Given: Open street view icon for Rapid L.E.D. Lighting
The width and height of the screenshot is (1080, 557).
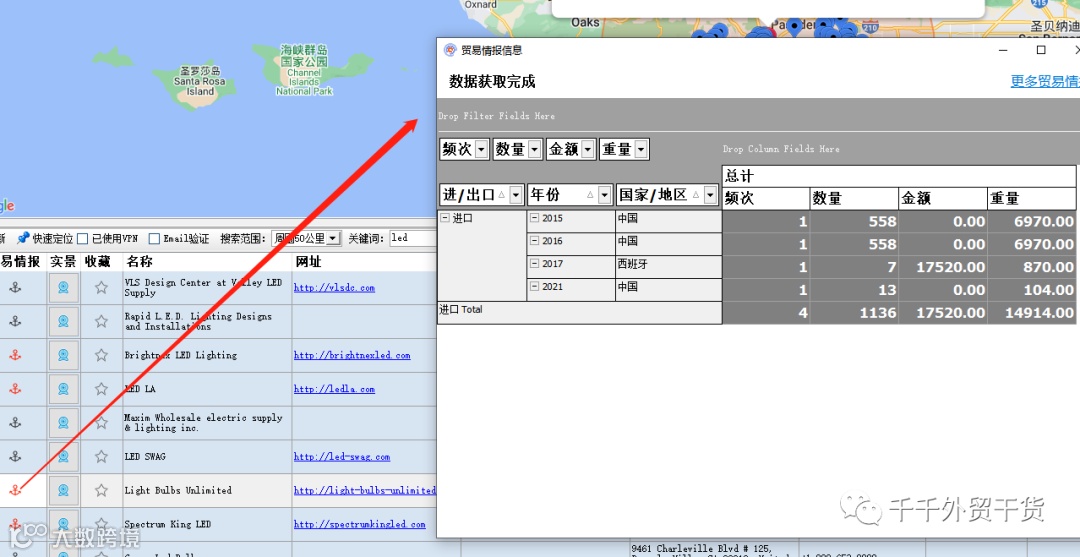Looking at the screenshot, I should pos(63,321).
